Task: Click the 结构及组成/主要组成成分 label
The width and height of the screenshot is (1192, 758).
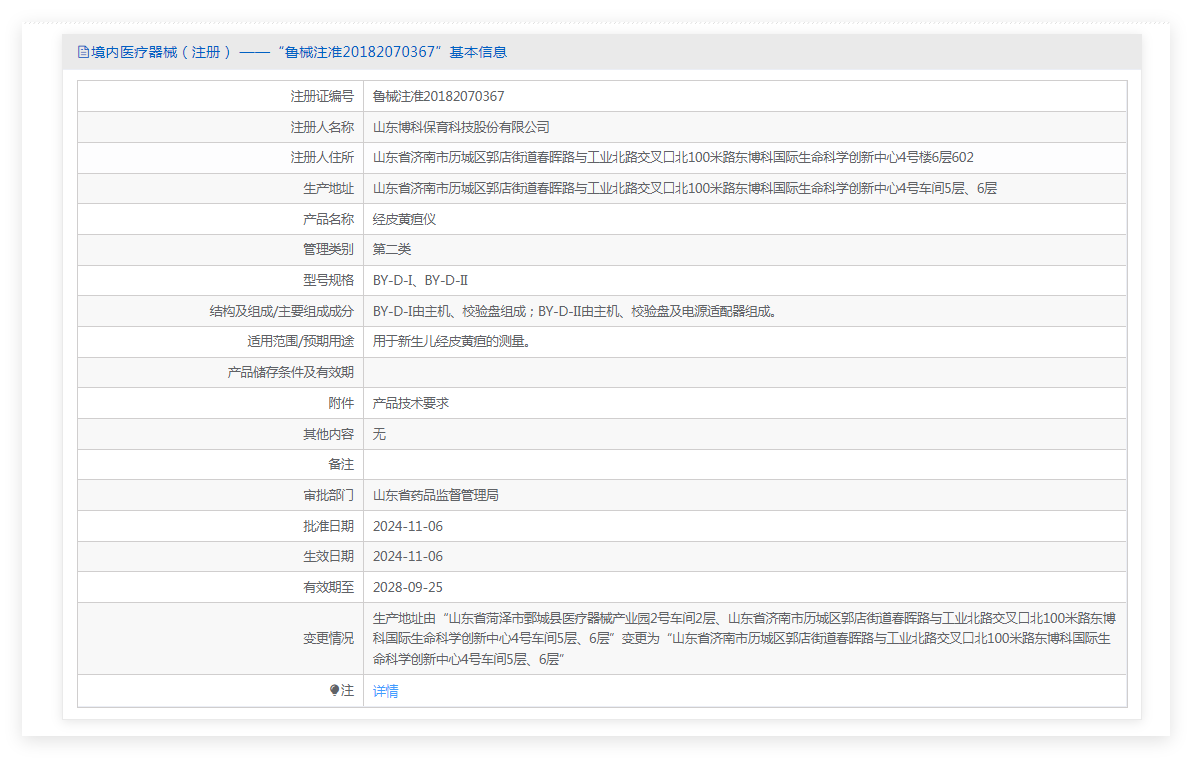Action: coord(282,311)
